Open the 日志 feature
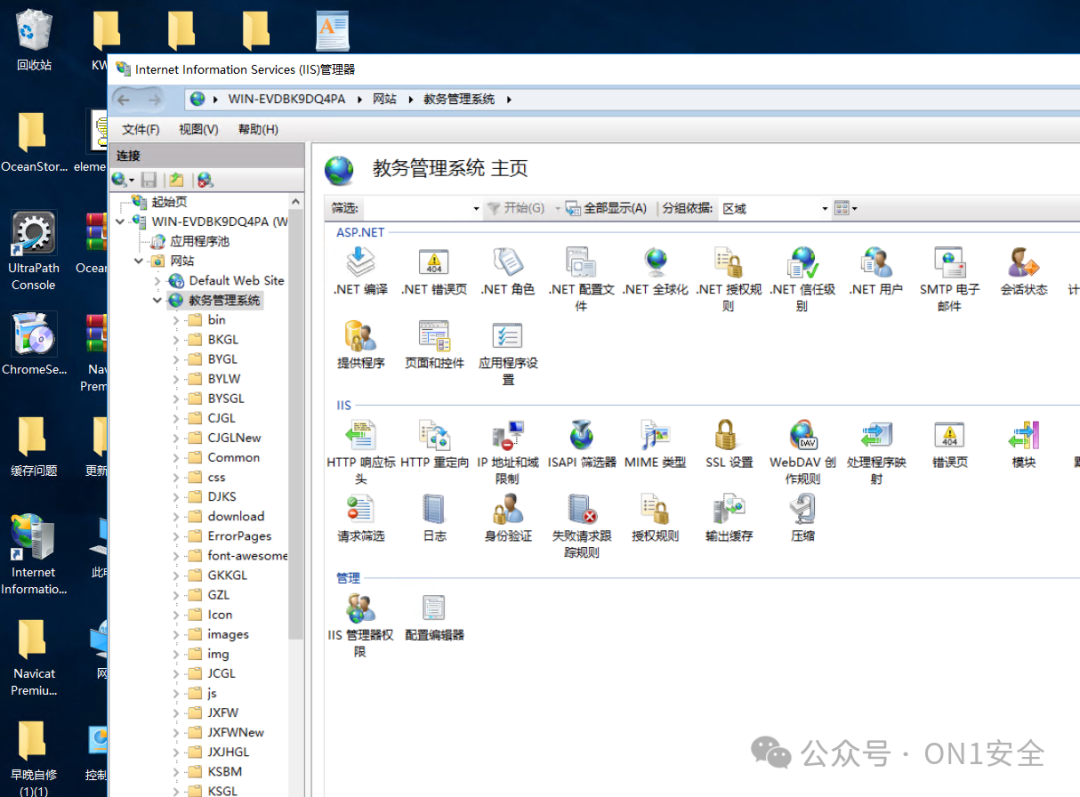The height and width of the screenshot is (797, 1080). pos(434,517)
